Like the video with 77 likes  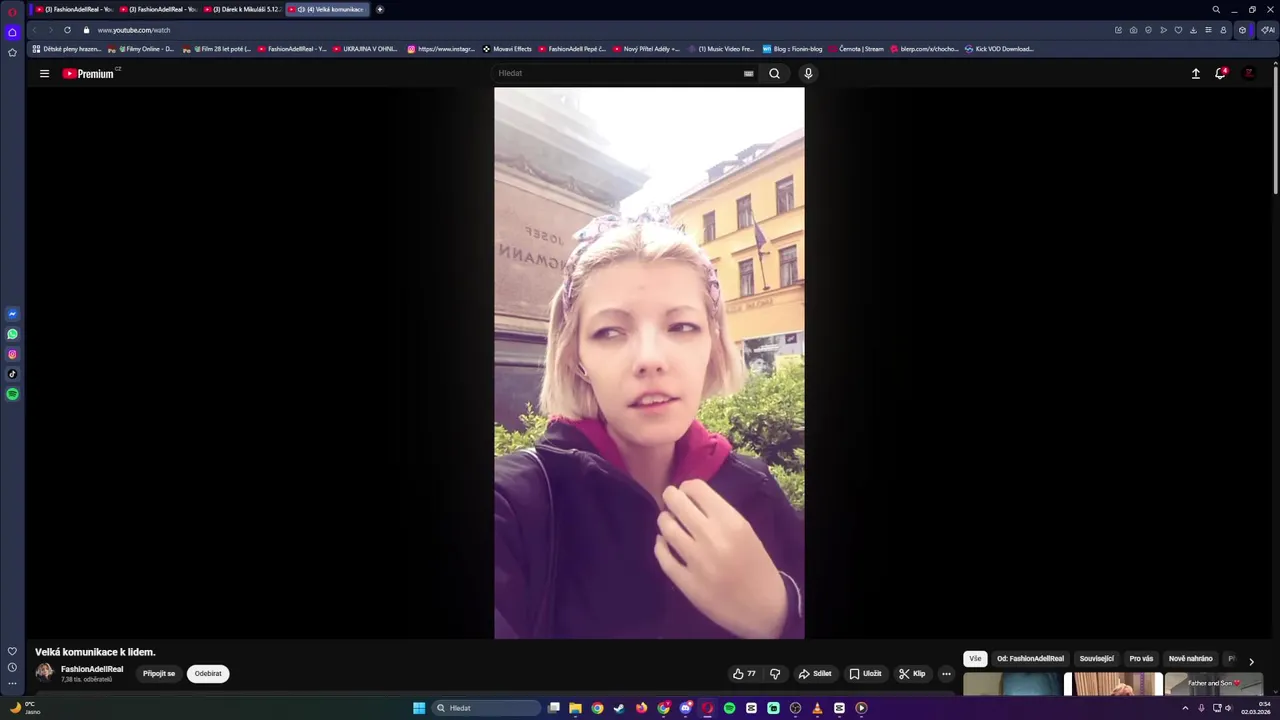pos(744,674)
